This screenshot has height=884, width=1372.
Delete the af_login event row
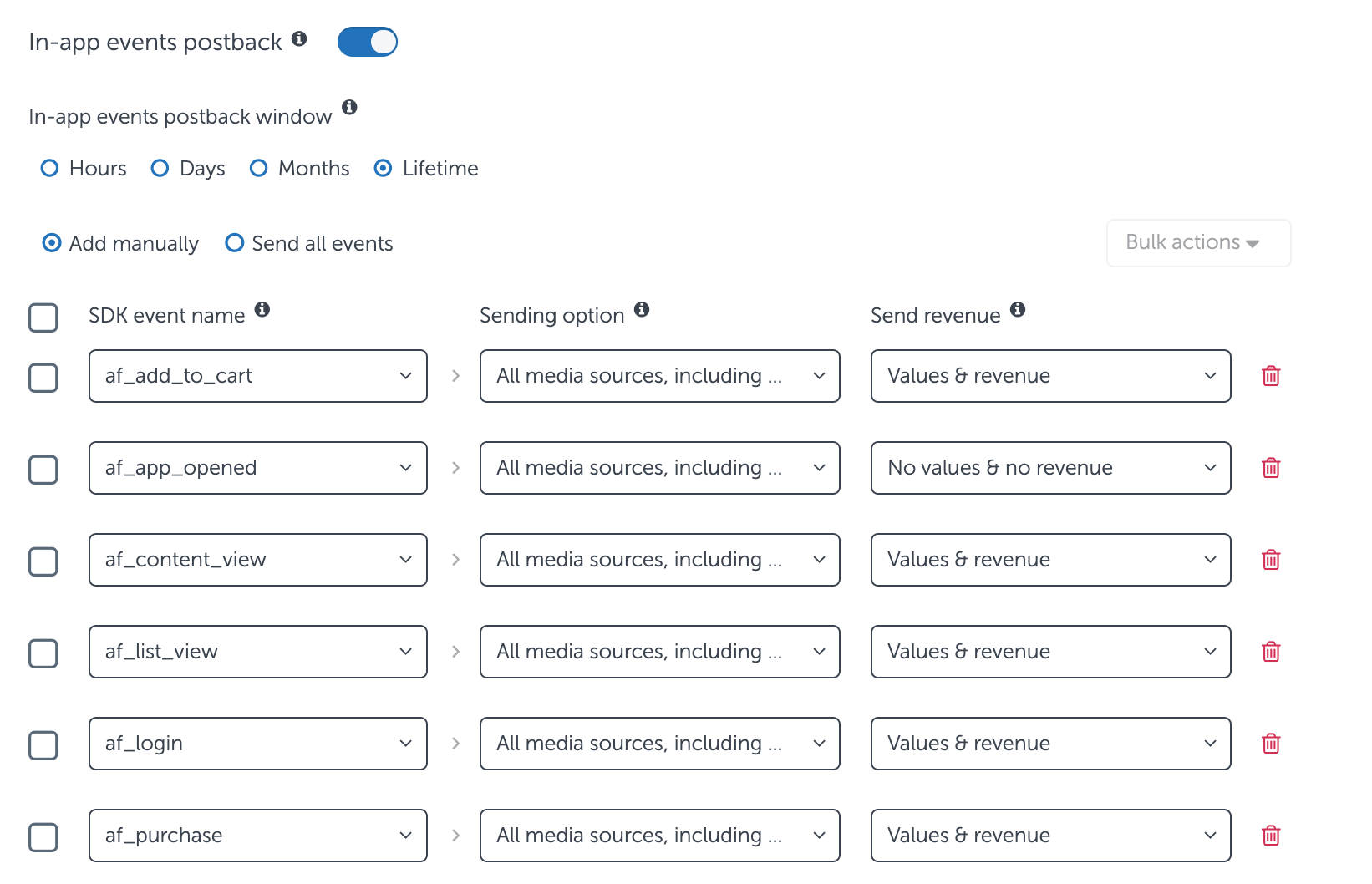1271,744
